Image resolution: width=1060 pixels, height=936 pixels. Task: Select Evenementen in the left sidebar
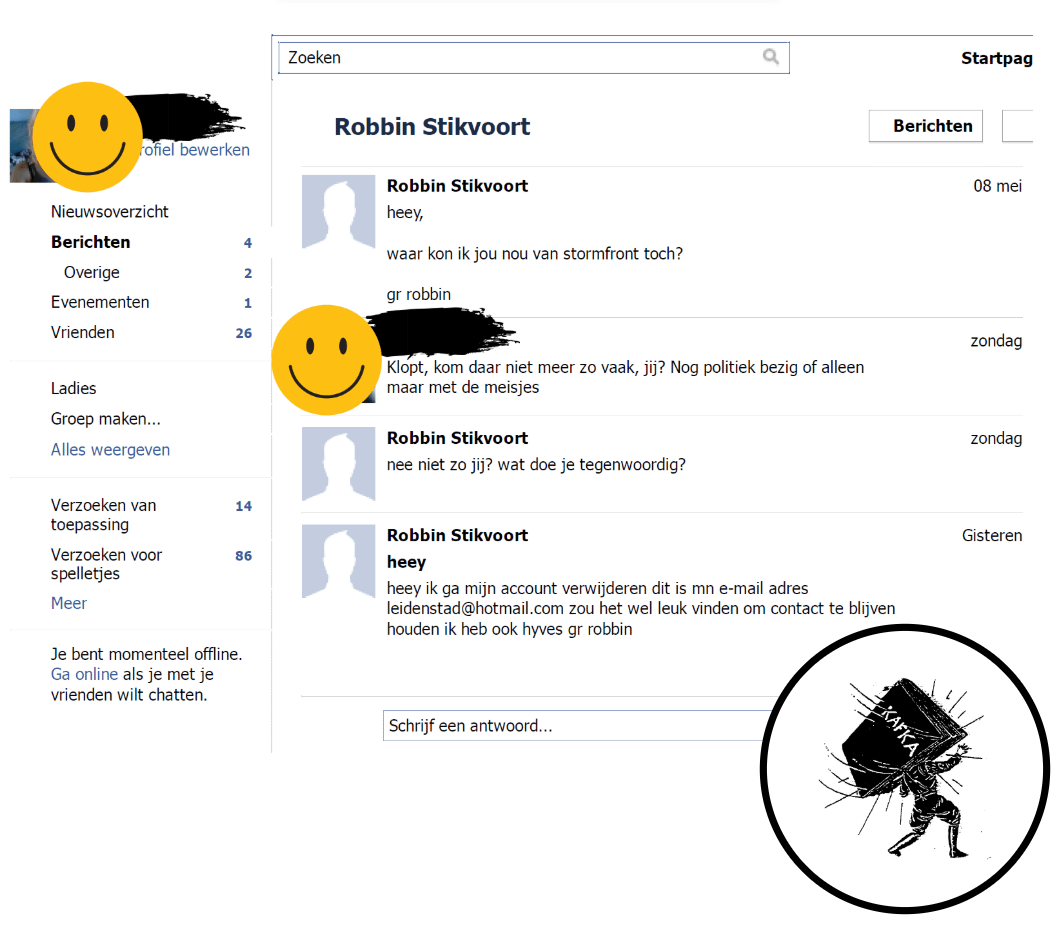pos(100,302)
